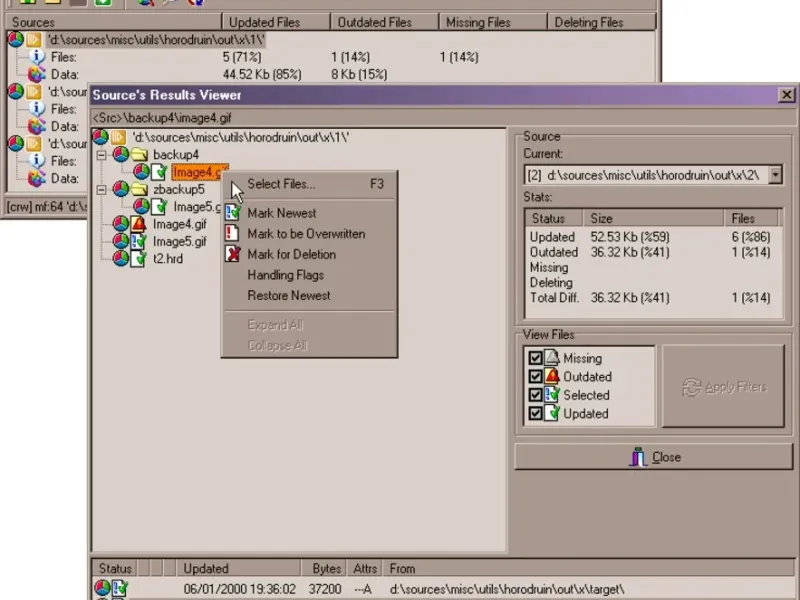
Task: Click the backup4 folder icon
Action: (x=139, y=154)
